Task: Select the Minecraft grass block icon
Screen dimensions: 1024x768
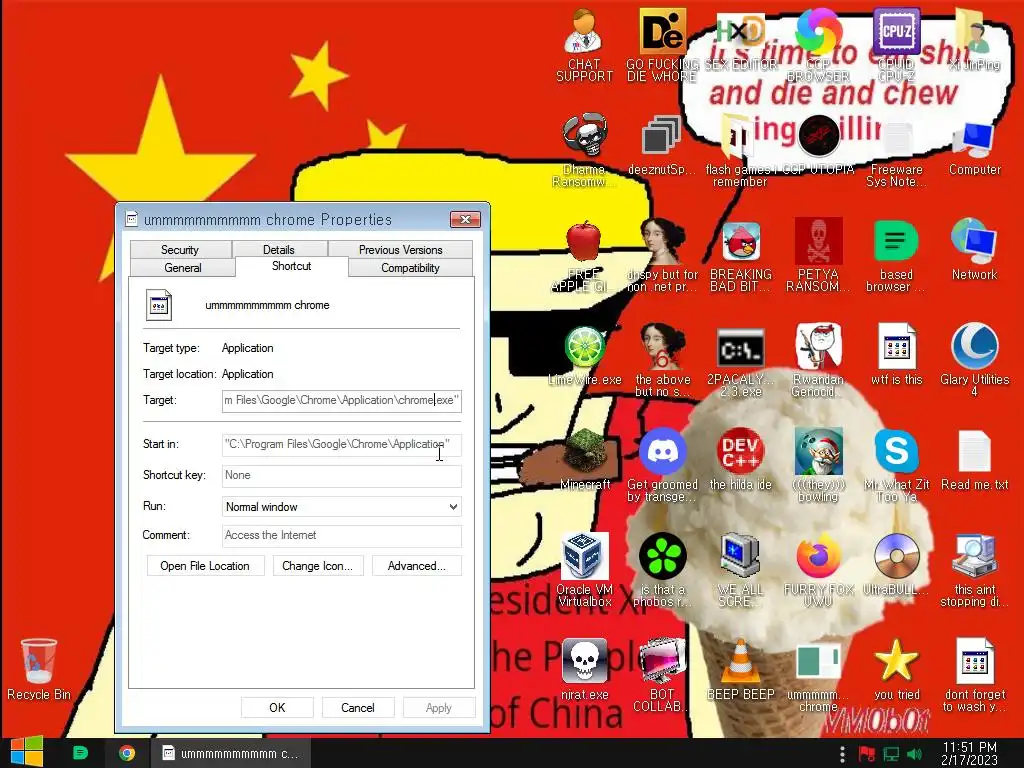Action: 585,460
